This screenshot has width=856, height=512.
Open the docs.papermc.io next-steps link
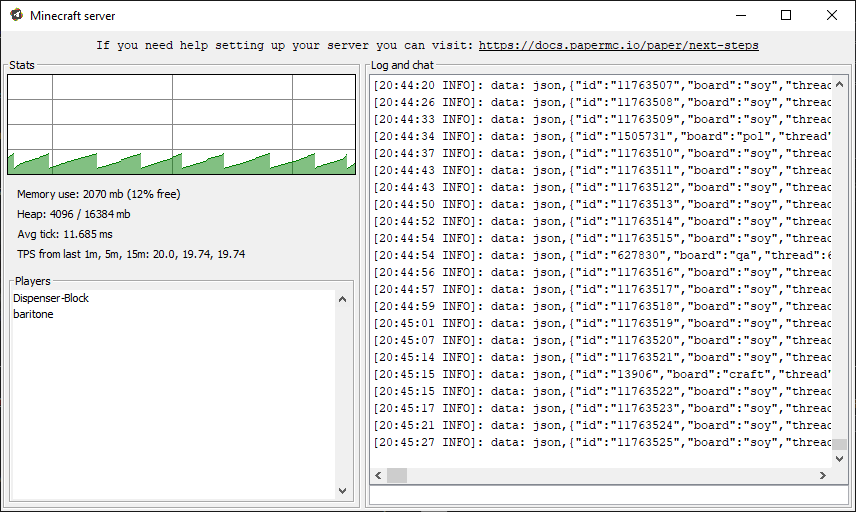[618, 45]
